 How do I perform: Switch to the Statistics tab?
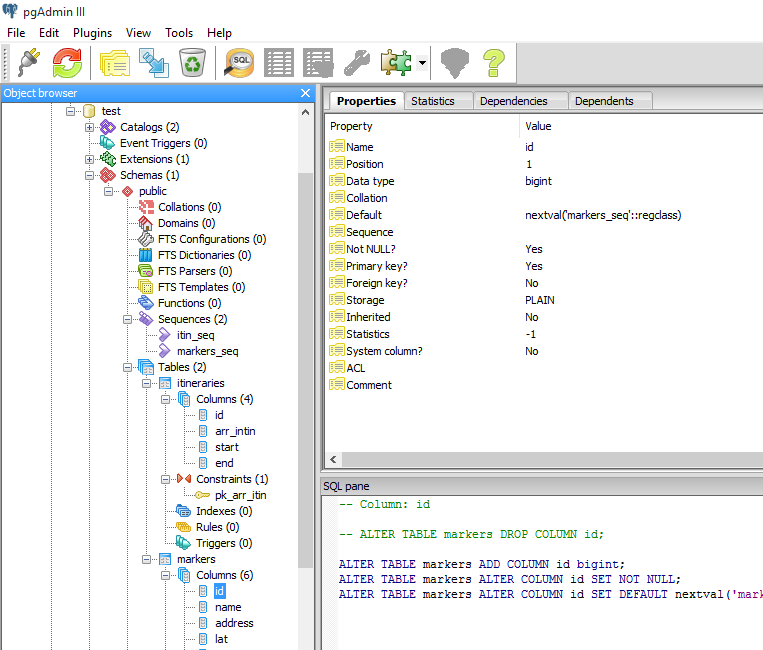(433, 101)
